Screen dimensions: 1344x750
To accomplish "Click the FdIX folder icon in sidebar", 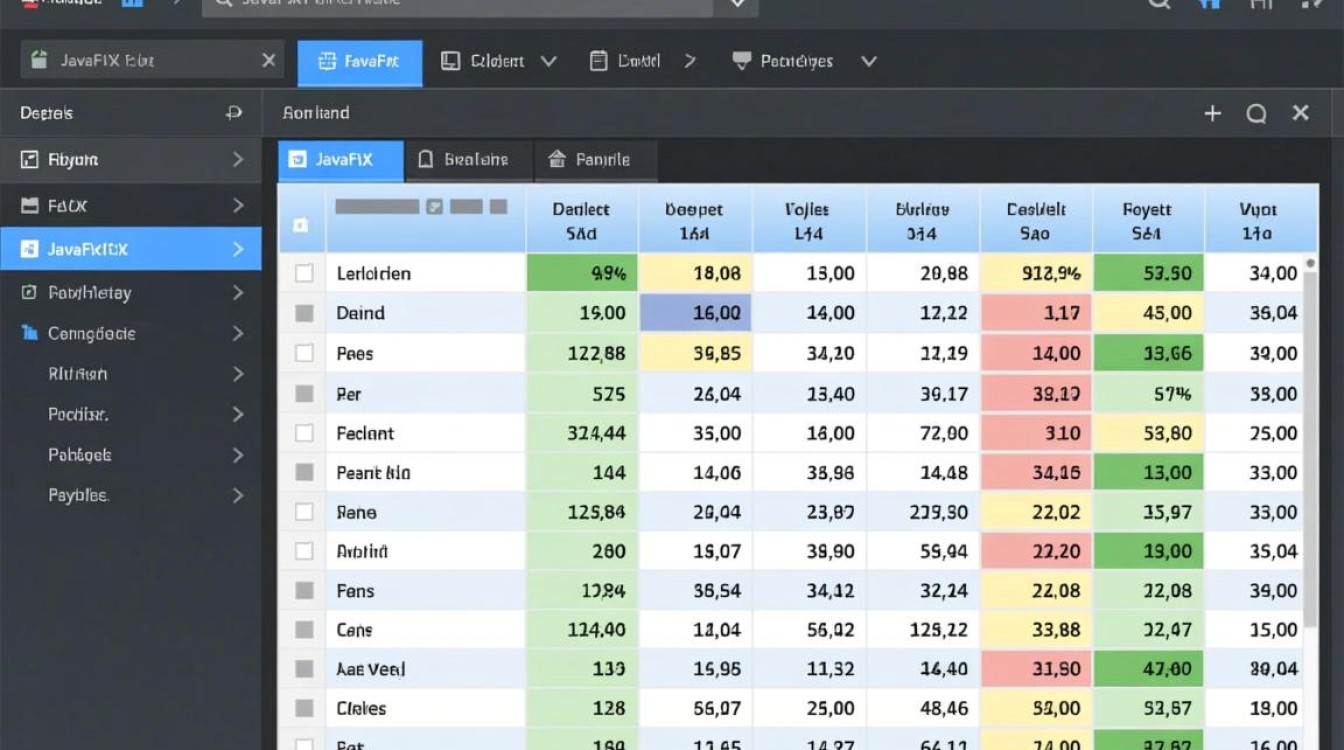I will tap(30, 206).
